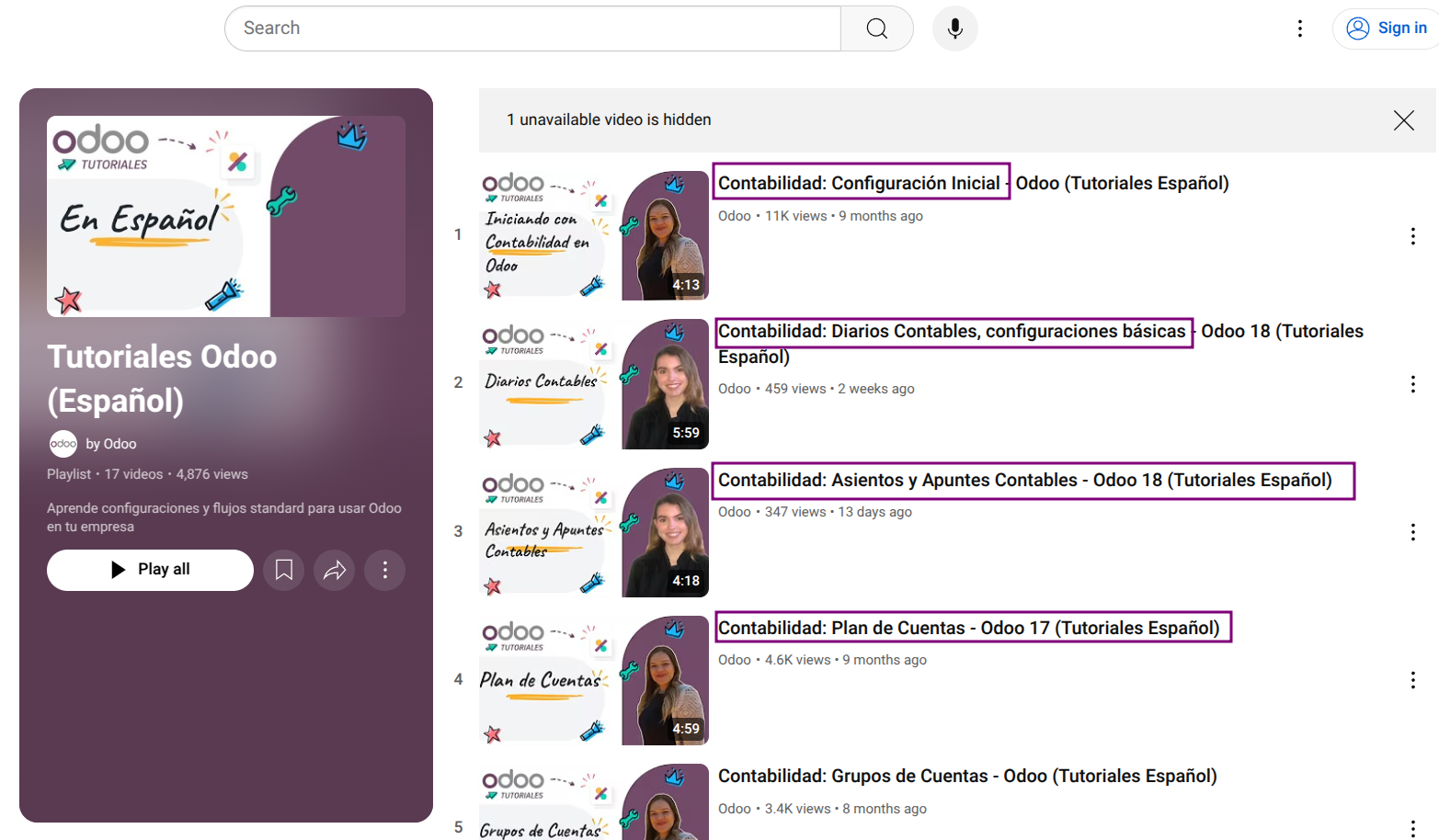Open action menu for Configuración Inicial video
The height and width of the screenshot is (840, 1439).
click(1412, 236)
